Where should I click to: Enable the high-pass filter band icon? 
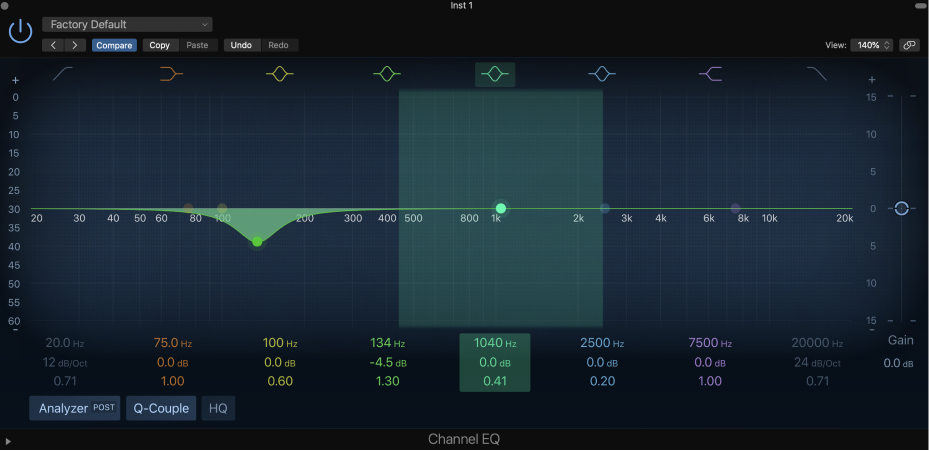point(63,74)
